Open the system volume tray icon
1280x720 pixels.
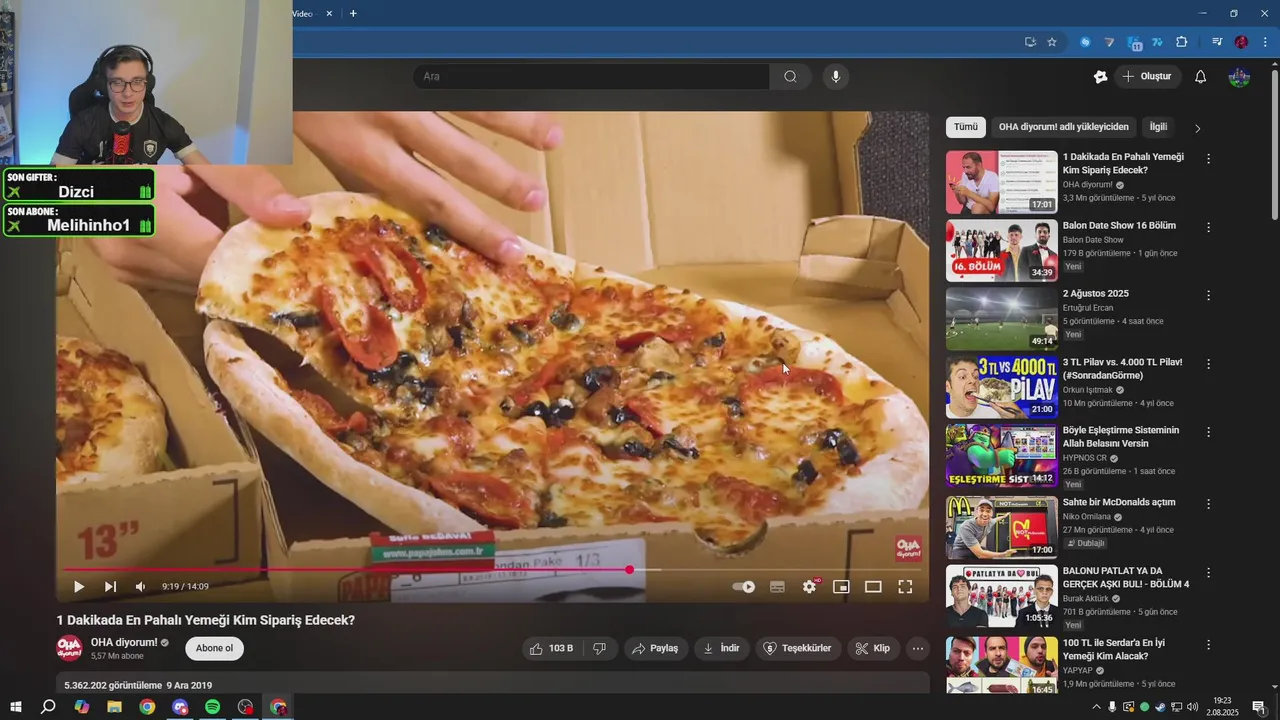(1192, 707)
